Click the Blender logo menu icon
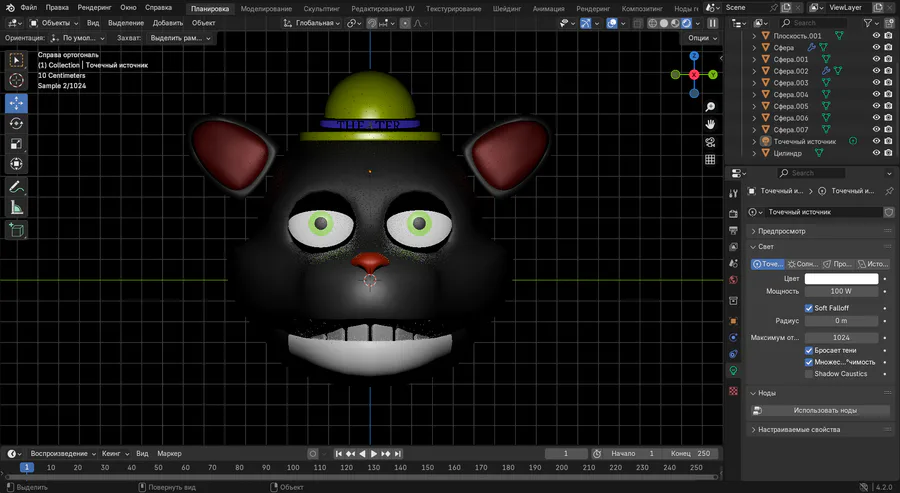The height and width of the screenshot is (493, 900). click(10, 8)
